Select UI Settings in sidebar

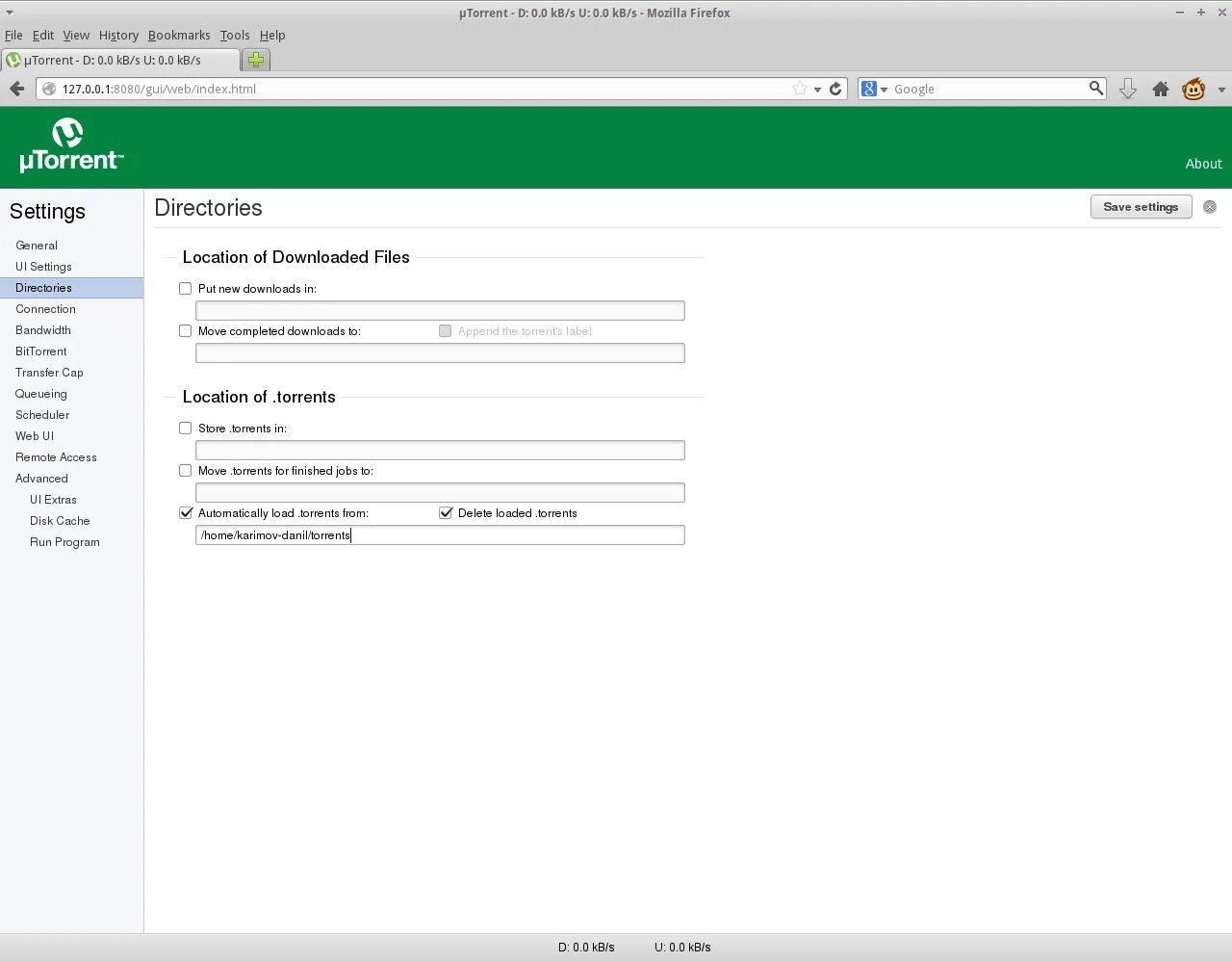[x=43, y=267]
